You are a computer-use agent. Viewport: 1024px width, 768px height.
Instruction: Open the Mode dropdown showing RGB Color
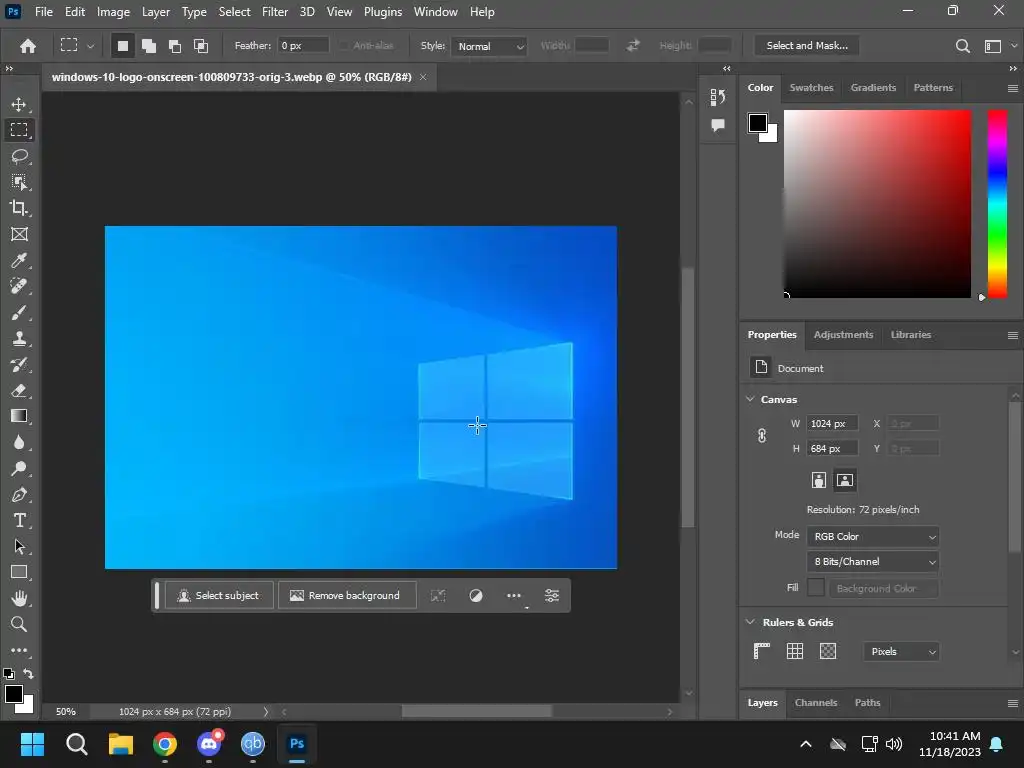click(x=873, y=536)
